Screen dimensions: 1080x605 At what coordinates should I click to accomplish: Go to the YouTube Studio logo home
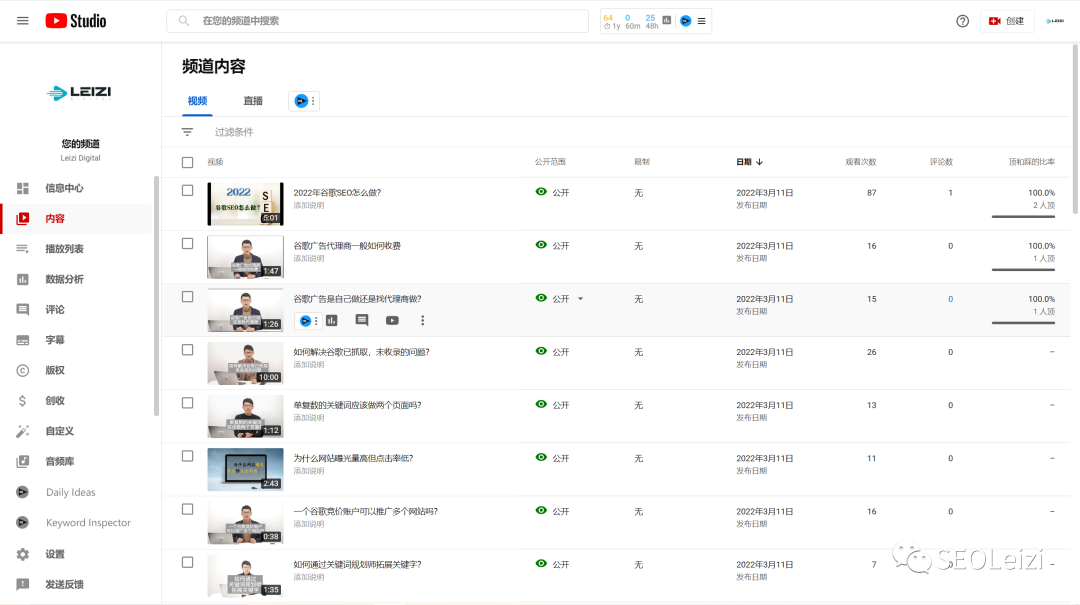pyautogui.click(x=76, y=21)
